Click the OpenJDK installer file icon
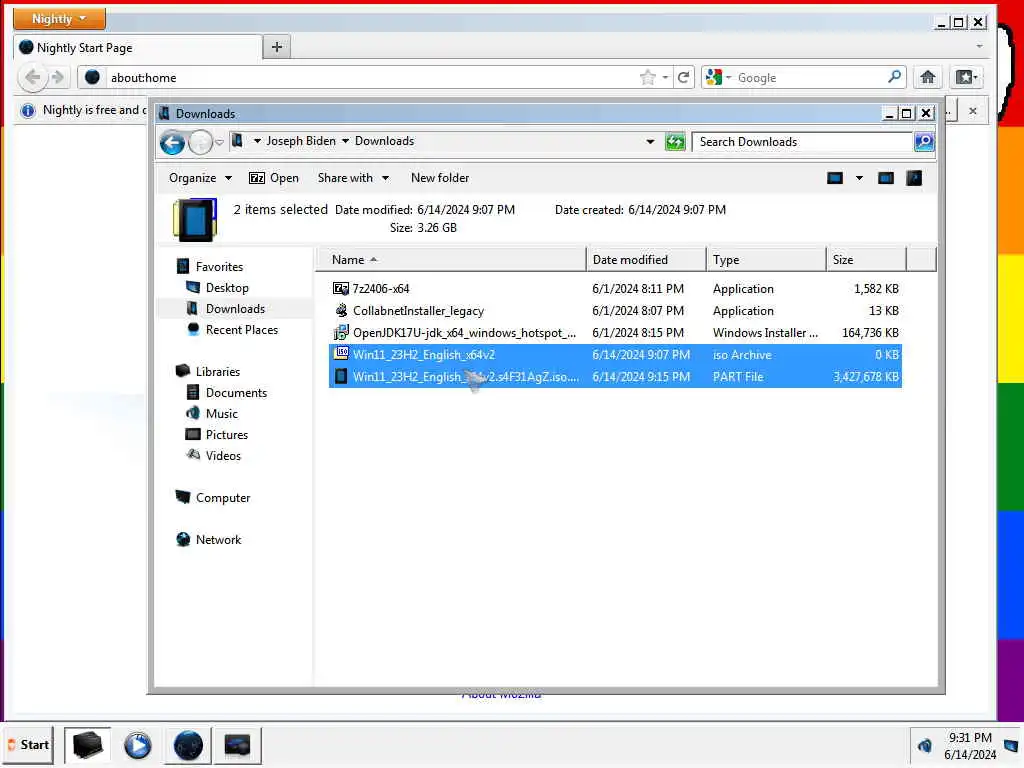The height and width of the screenshot is (768, 1024). click(341, 332)
